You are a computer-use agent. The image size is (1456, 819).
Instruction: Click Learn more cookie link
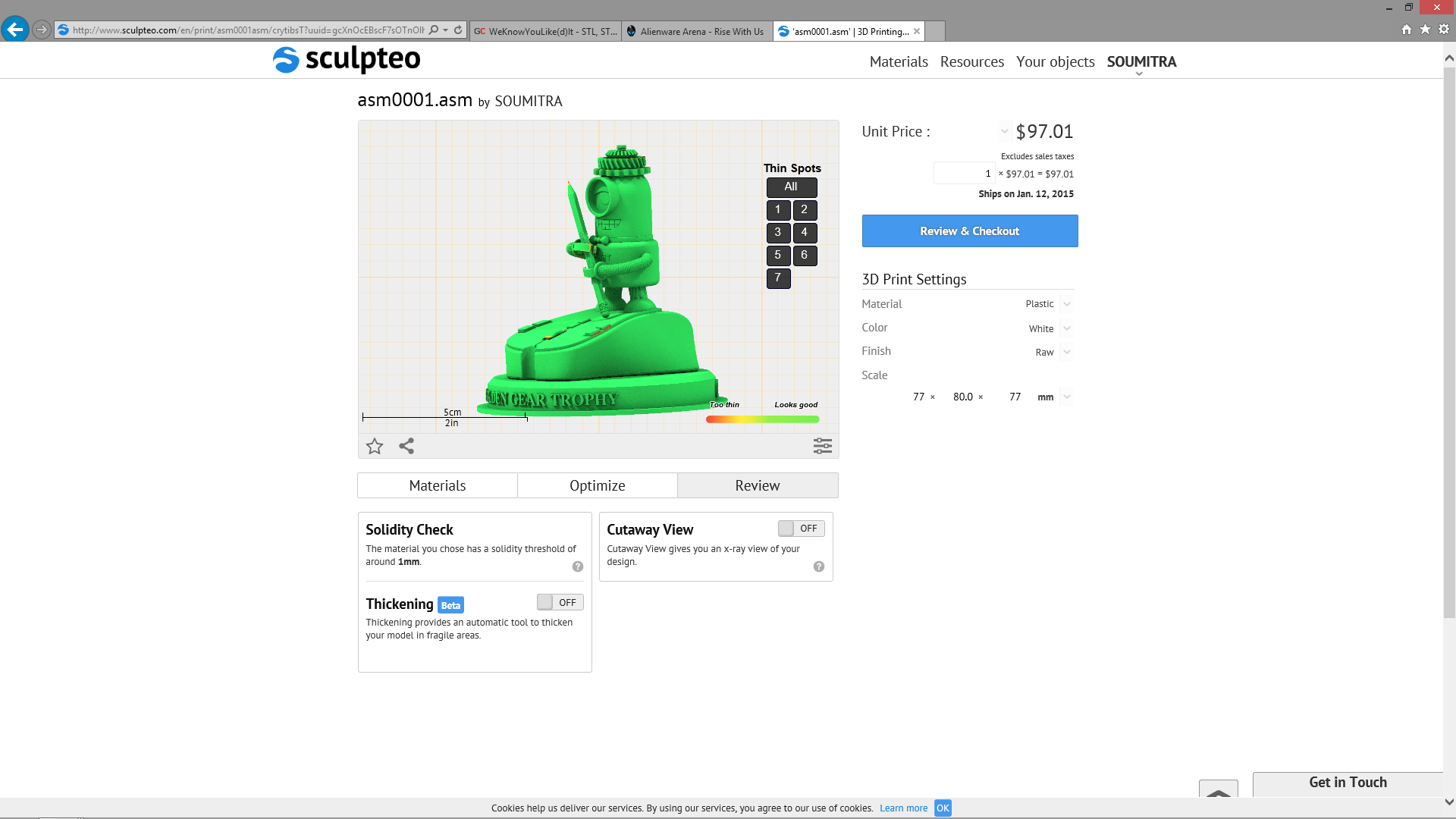click(x=903, y=808)
